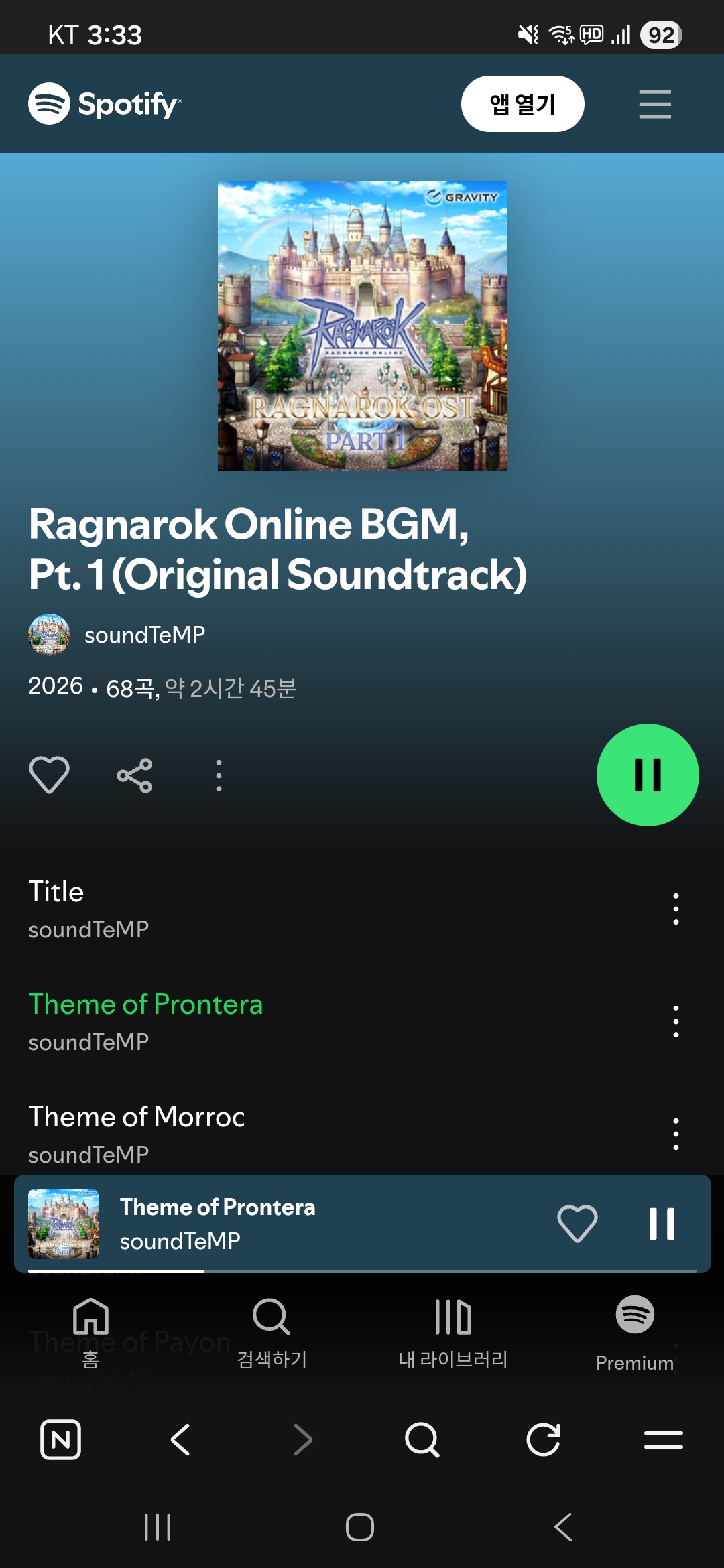Open more options for Title track
Screen dimensions: 724x1568
pos(676,909)
